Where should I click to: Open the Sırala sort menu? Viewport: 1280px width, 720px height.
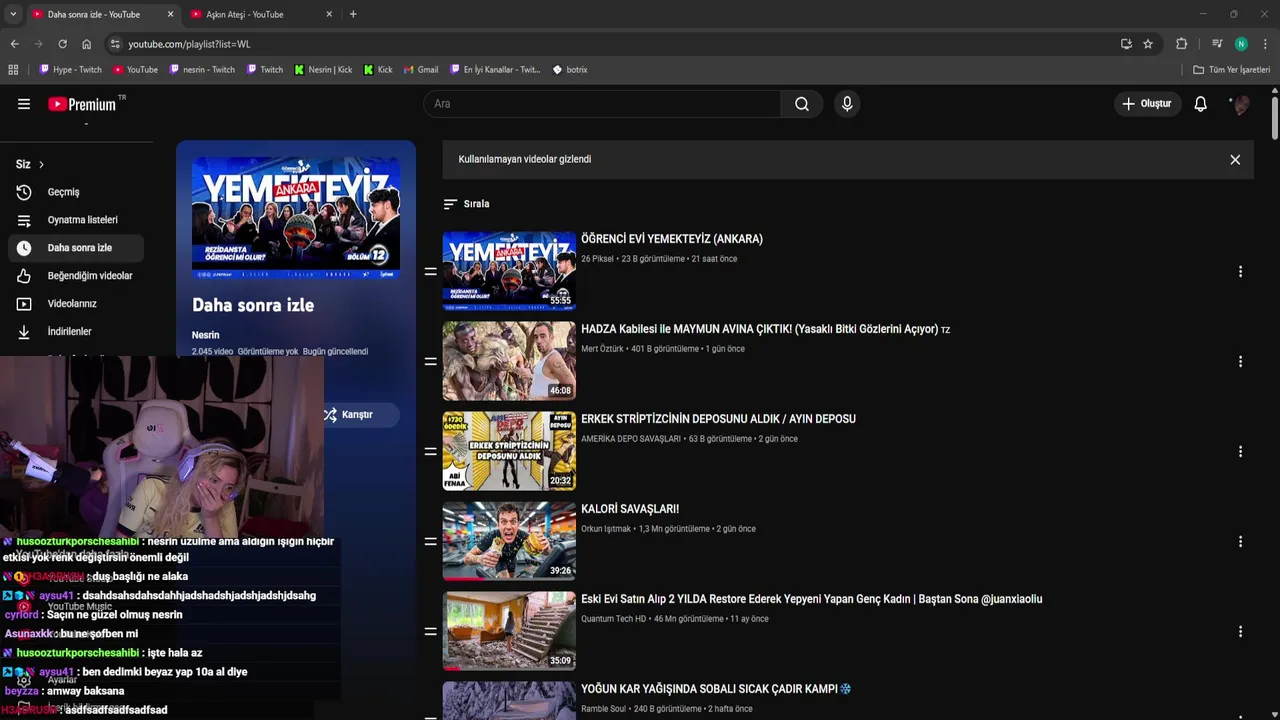tap(467, 204)
